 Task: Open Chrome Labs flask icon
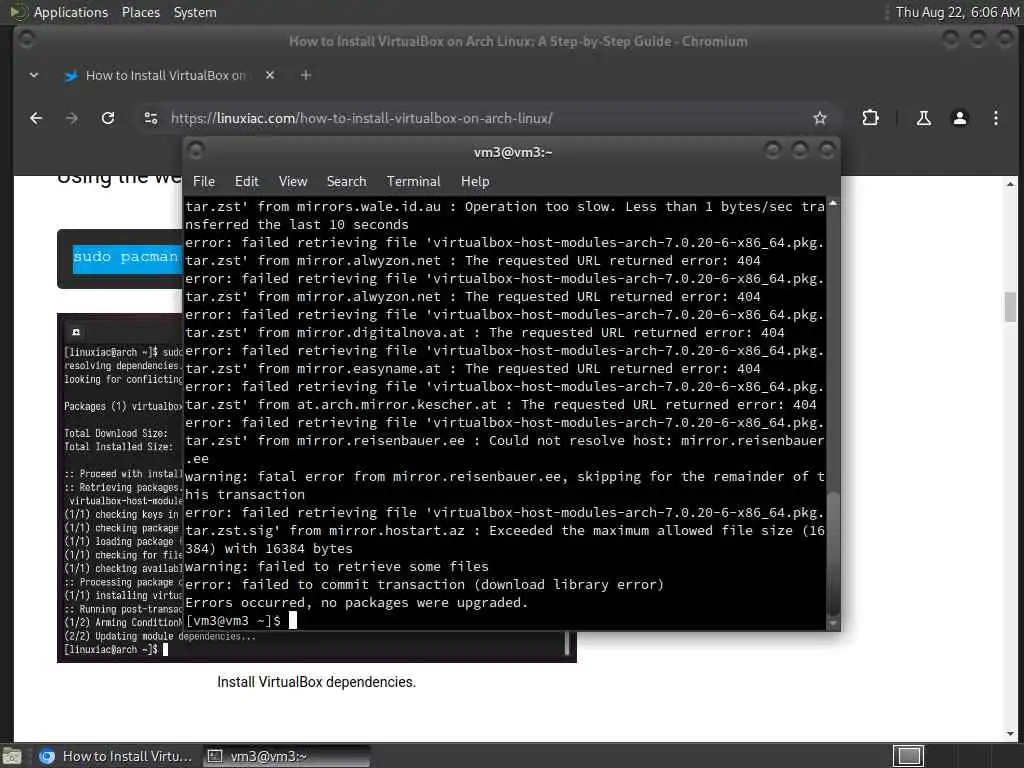[923, 118]
